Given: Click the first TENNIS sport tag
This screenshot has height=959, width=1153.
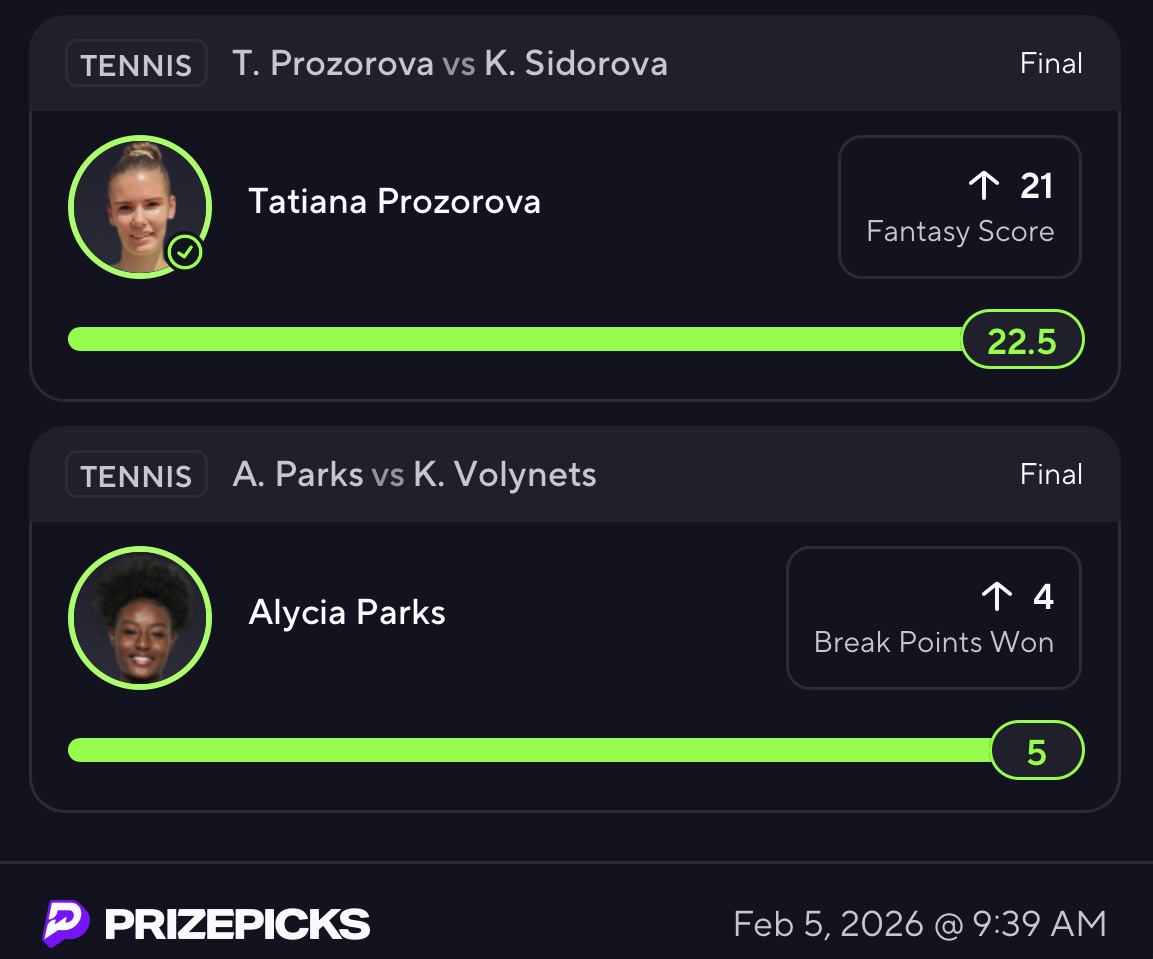Looking at the screenshot, I should [136, 64].
